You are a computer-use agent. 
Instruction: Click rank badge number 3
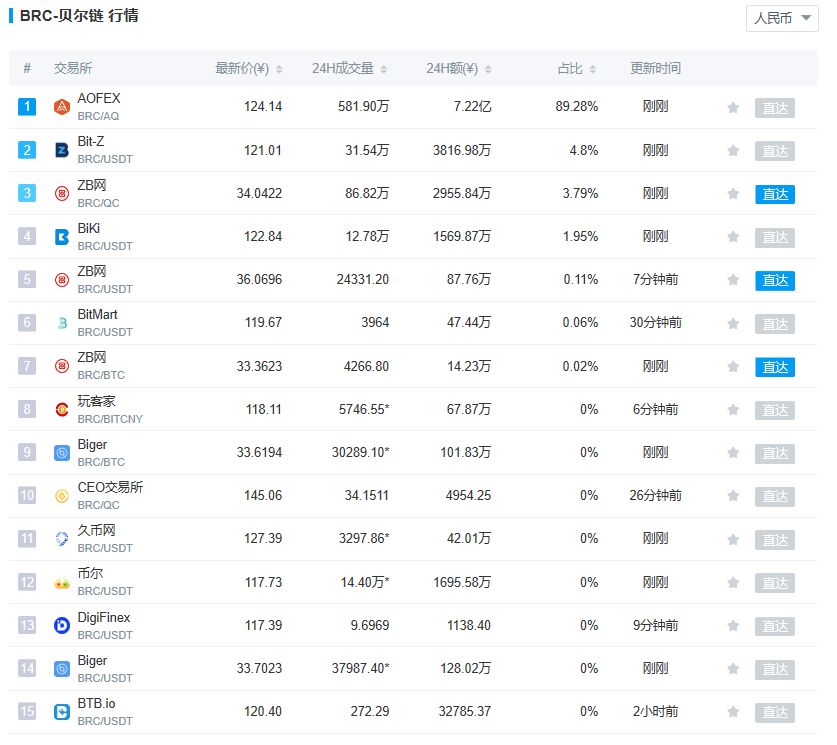(27, 193)
